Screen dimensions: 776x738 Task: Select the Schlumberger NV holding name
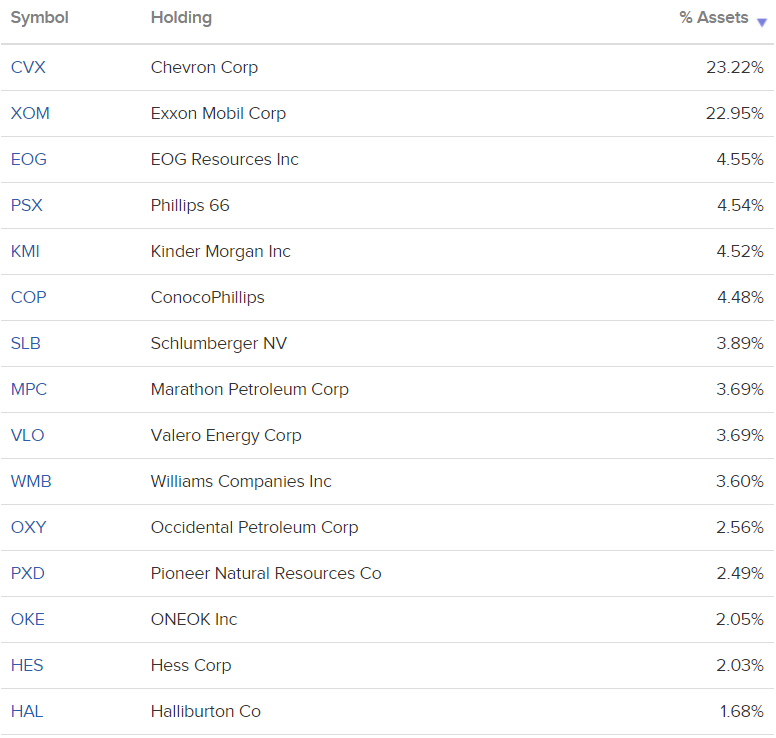[x=219, y=344]
